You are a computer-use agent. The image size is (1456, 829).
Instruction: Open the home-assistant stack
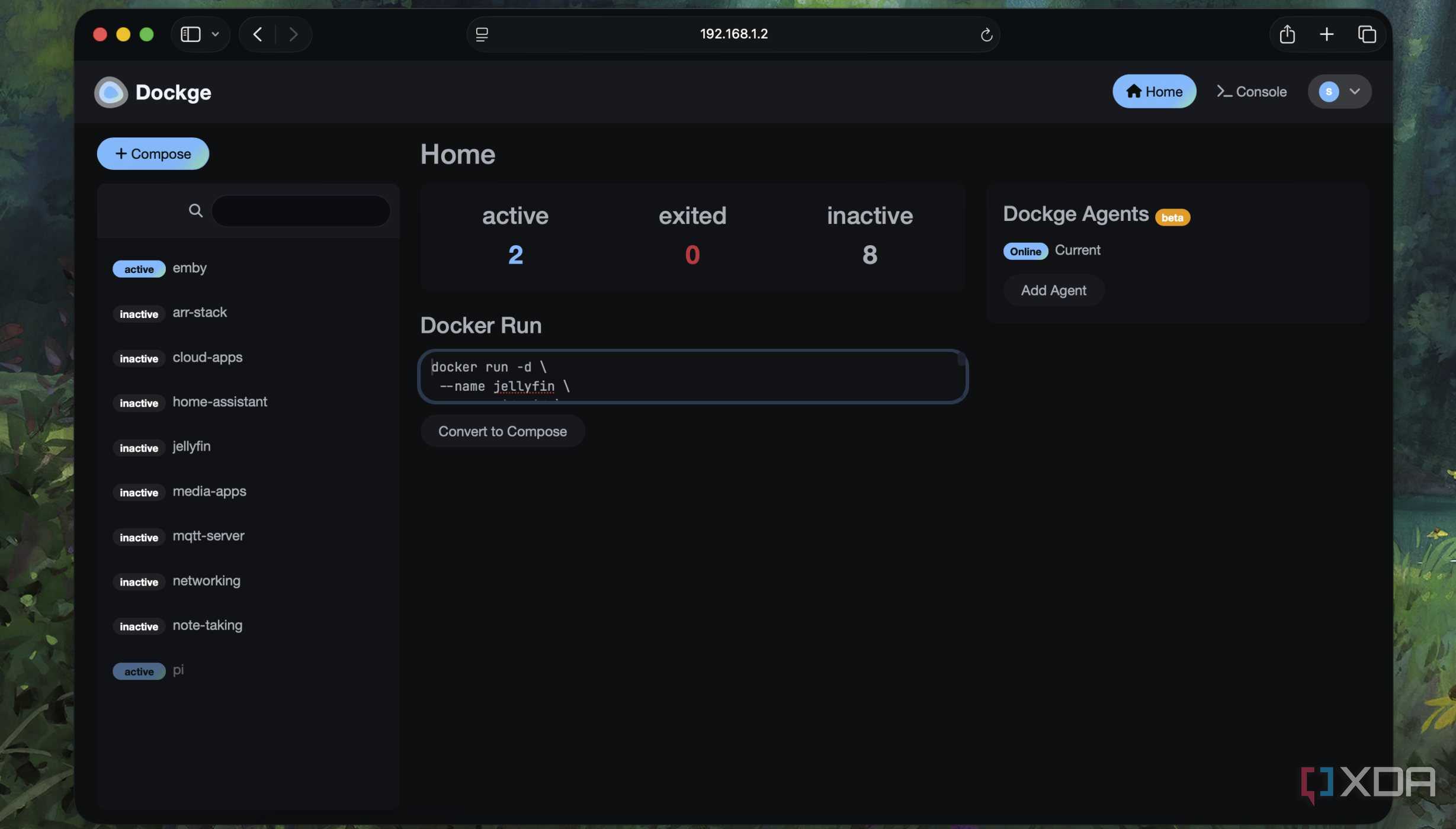tap(248, 402)
